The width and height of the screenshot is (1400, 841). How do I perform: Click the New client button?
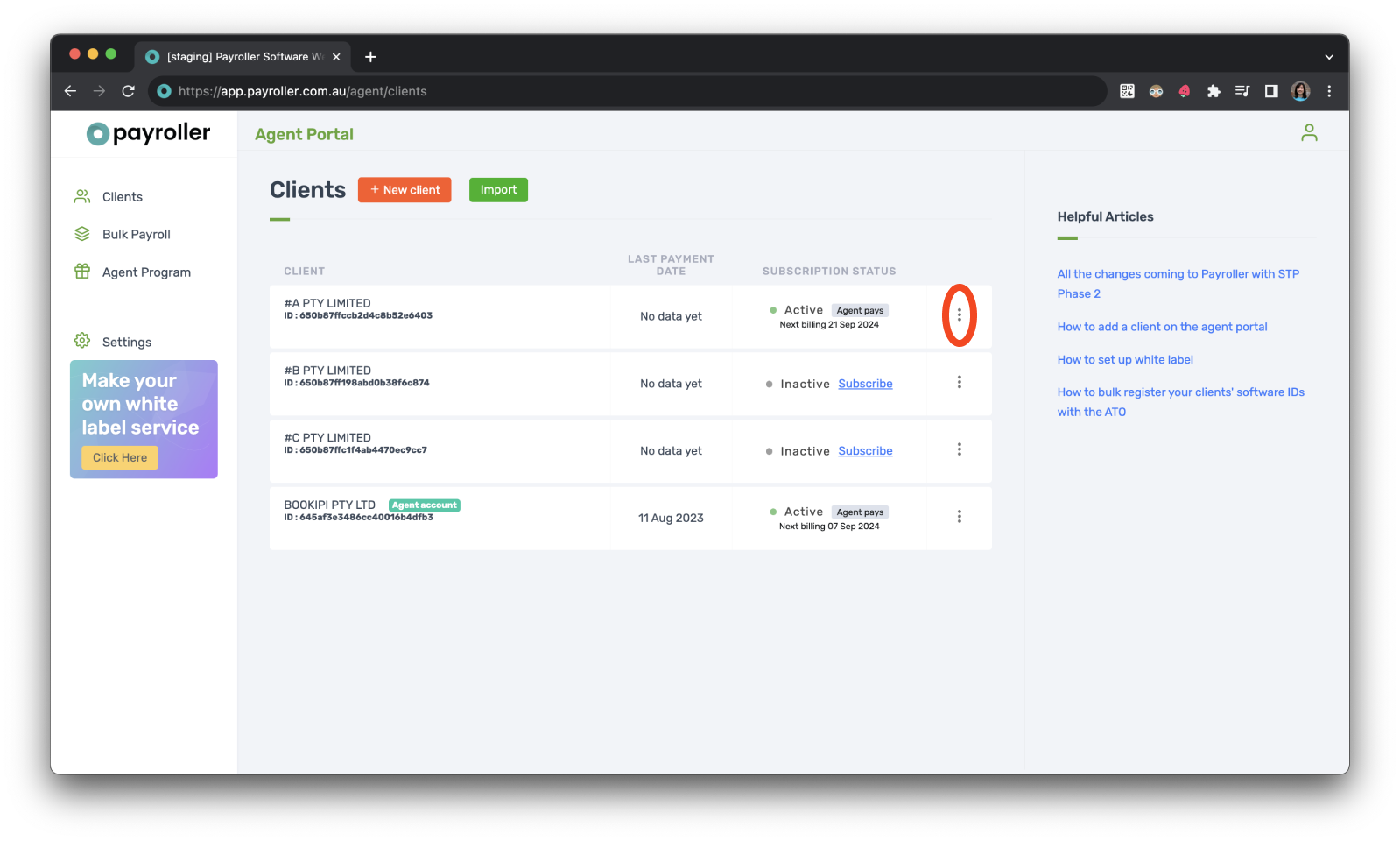coord(405,190)
